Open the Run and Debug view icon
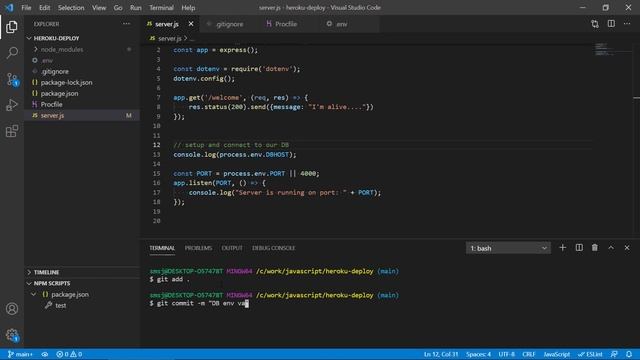Viewport: 640px width, 360px height. (12, 105)
